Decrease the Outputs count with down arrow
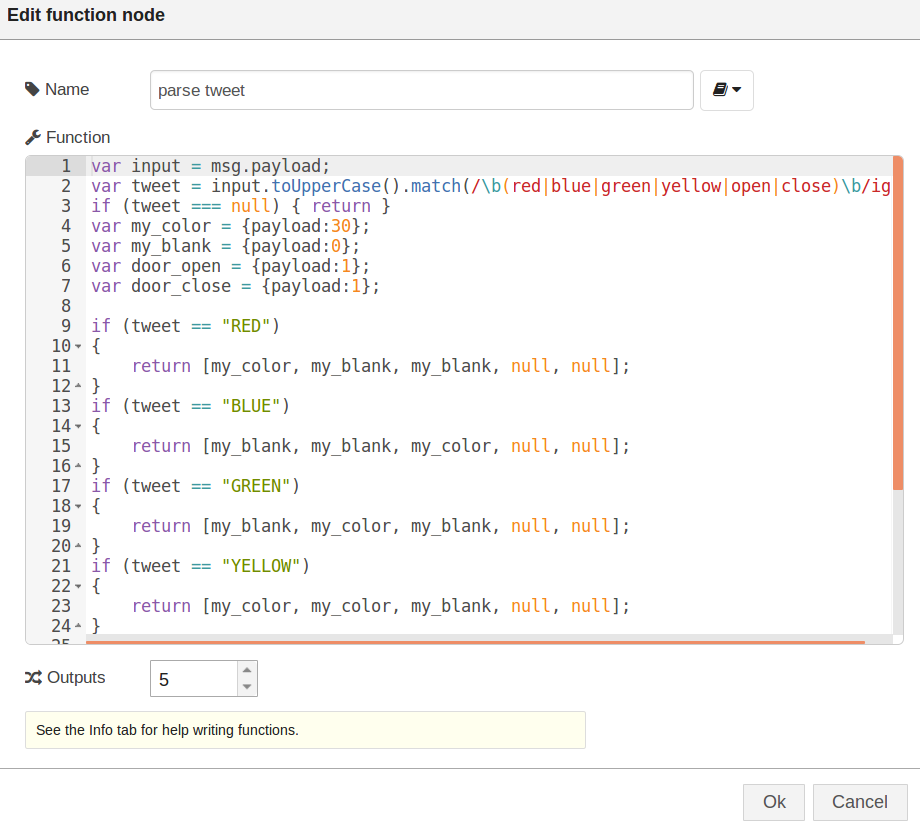The image size is (920, 826). point(247,687)
